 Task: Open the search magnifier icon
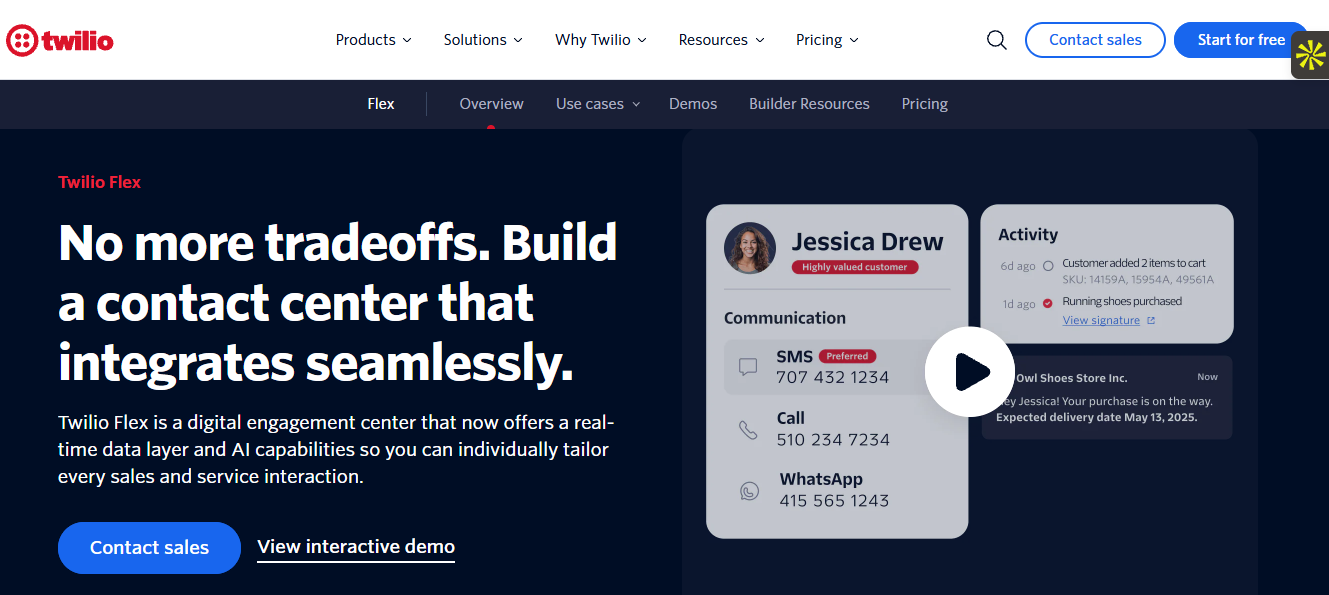[997, 40]
